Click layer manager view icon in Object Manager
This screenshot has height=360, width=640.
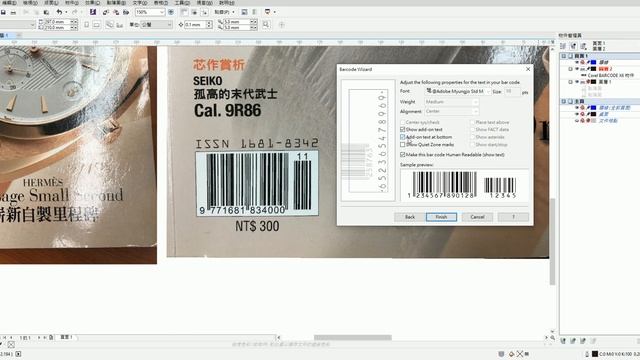[583, 46]
